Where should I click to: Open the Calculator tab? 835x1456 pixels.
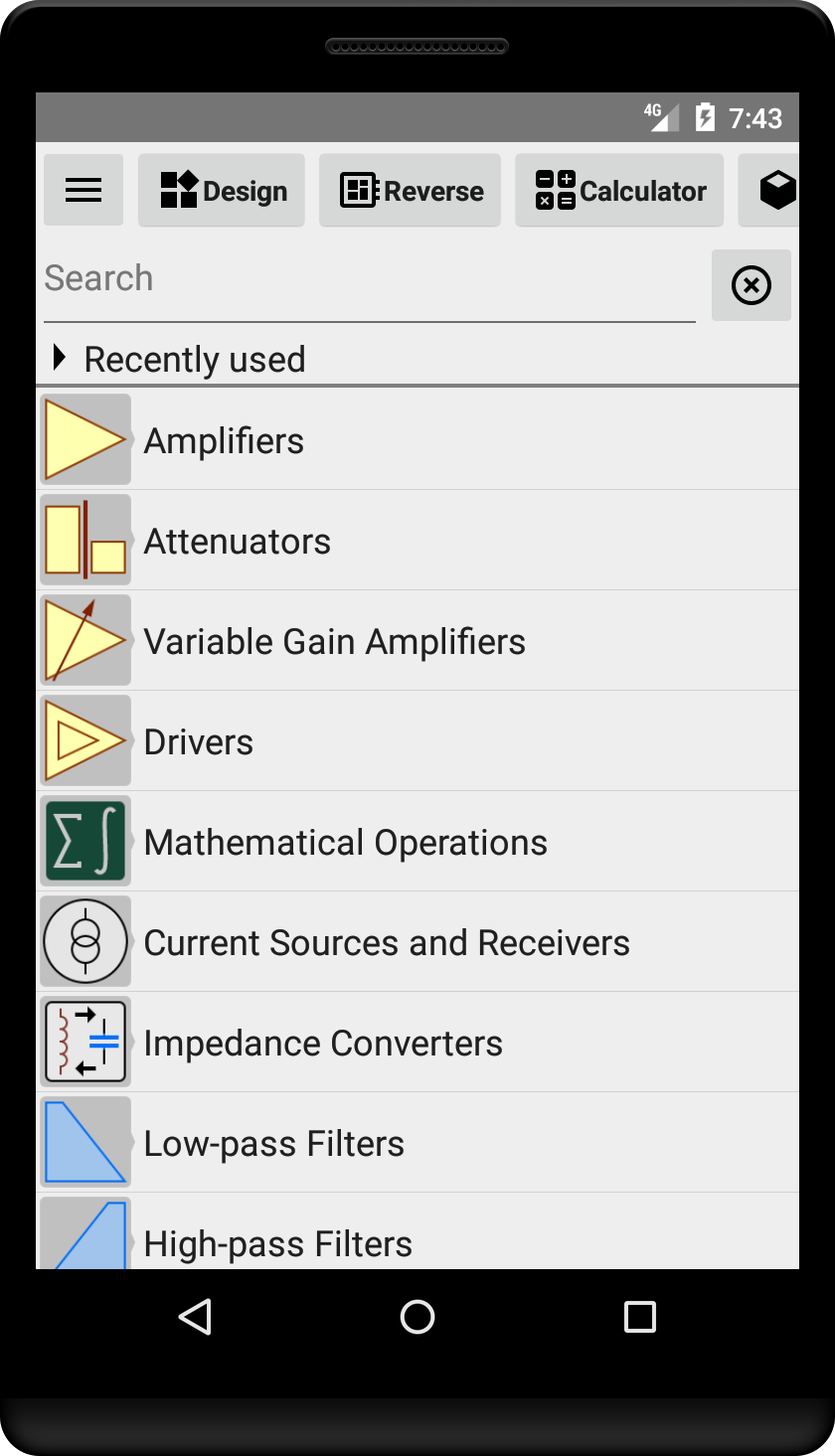619,190
